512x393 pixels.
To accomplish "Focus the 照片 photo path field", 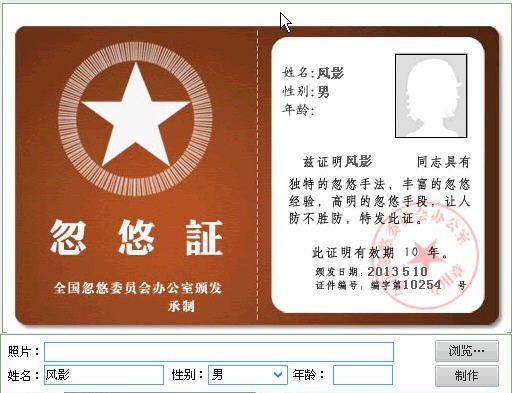I will [219, 352].
